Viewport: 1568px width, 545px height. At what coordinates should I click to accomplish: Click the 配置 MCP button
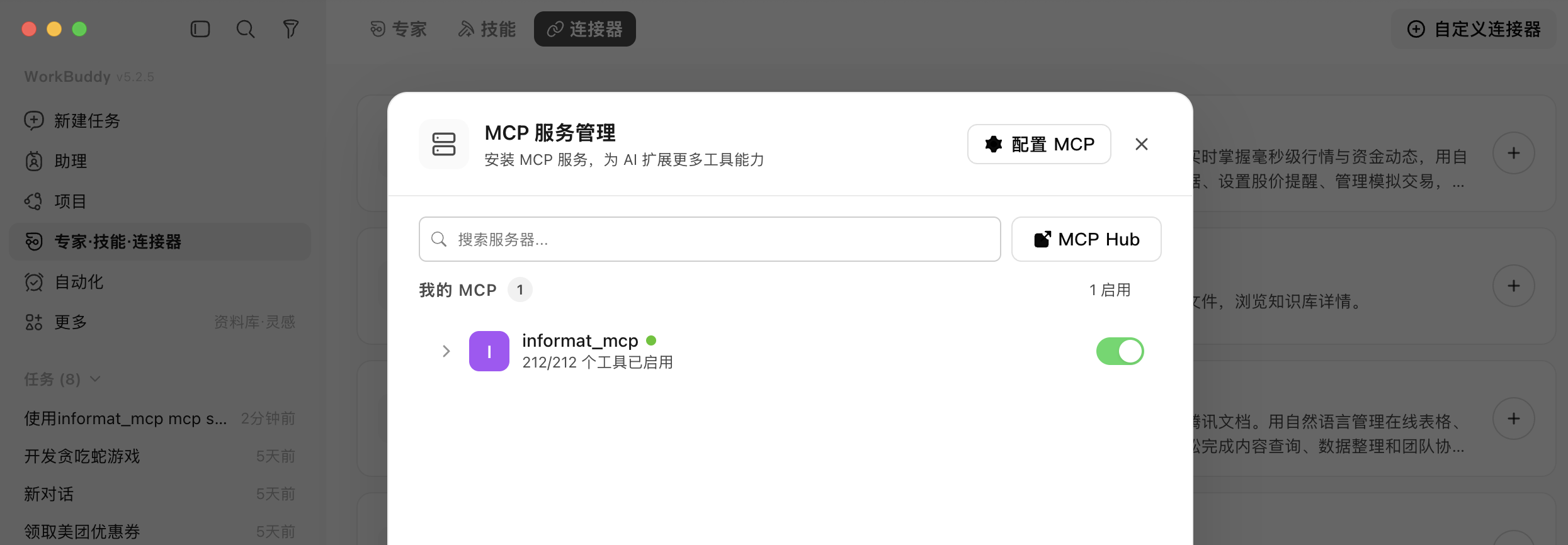click(x=1039, y=144)
